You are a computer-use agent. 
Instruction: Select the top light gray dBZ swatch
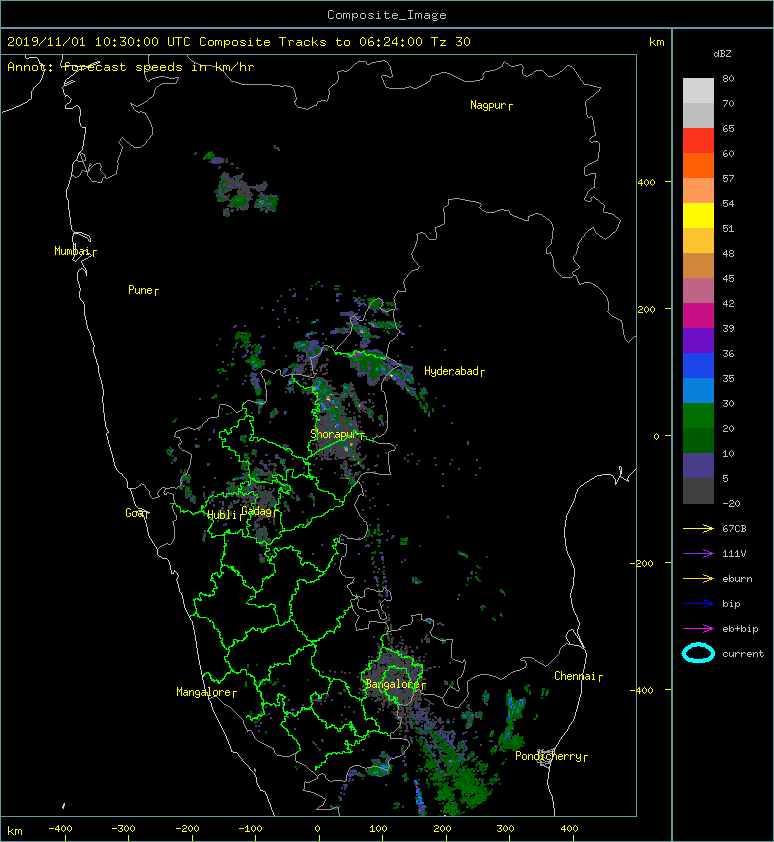[x=698, y=90]
